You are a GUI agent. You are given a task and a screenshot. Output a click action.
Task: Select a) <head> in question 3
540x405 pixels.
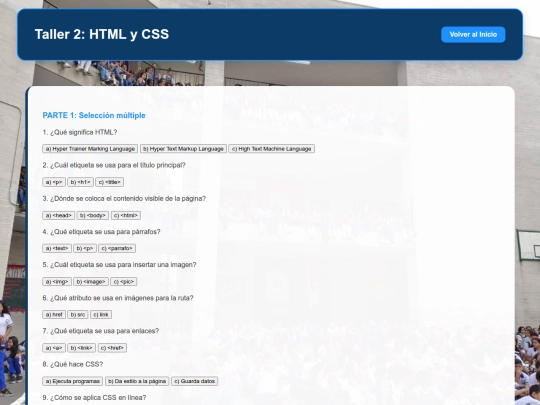58,215
